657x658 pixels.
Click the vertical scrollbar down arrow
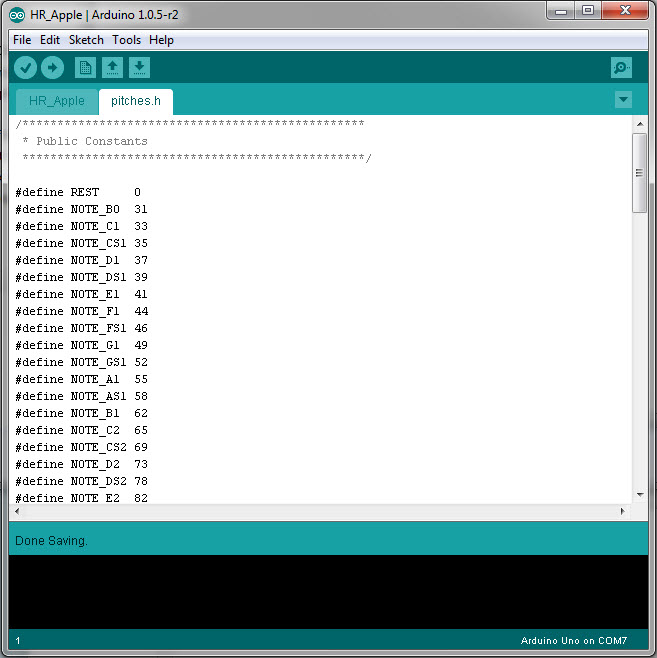[640, 494]
